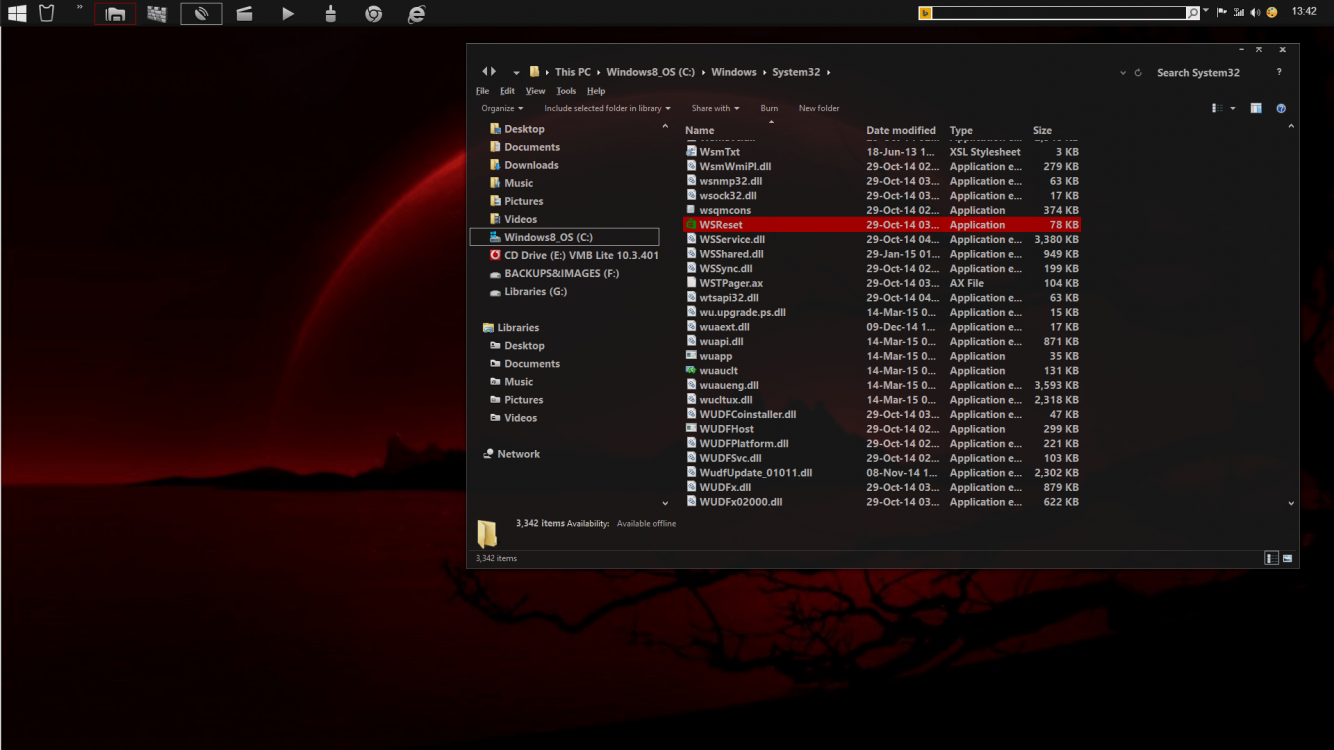Open the View menu

(x=536, y=91)
